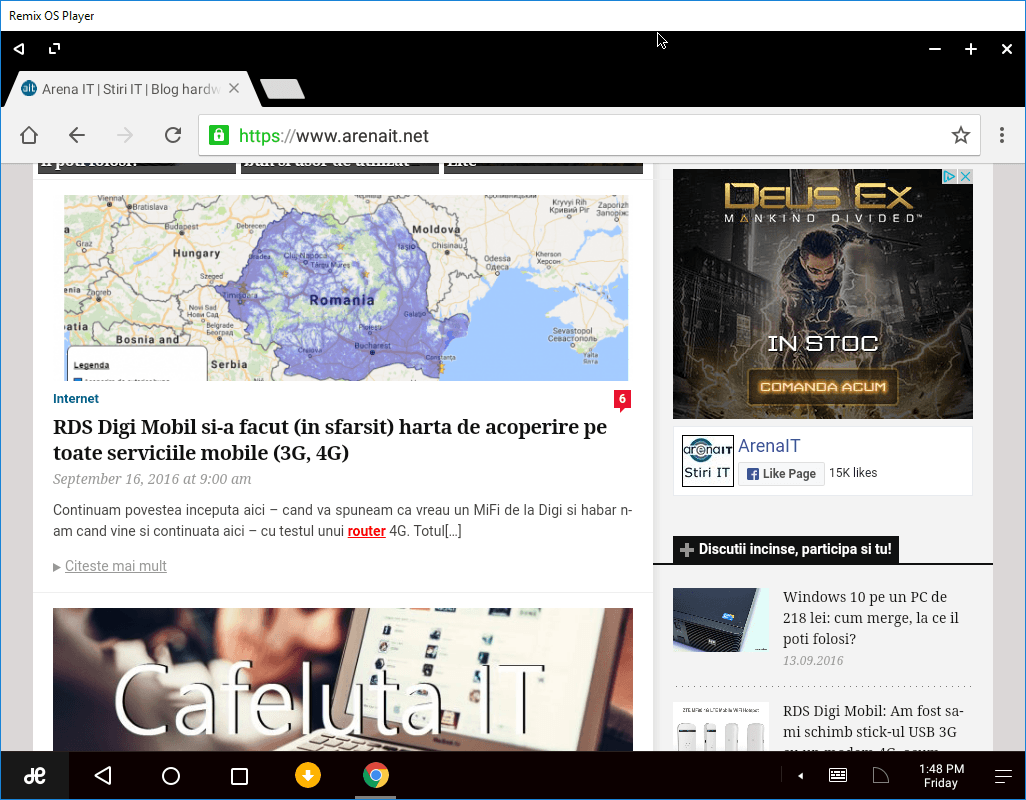This screenshot has width=1026, height=800.
Task: Click the Remix OS back arrow in title bar
Action: [19, 48]
